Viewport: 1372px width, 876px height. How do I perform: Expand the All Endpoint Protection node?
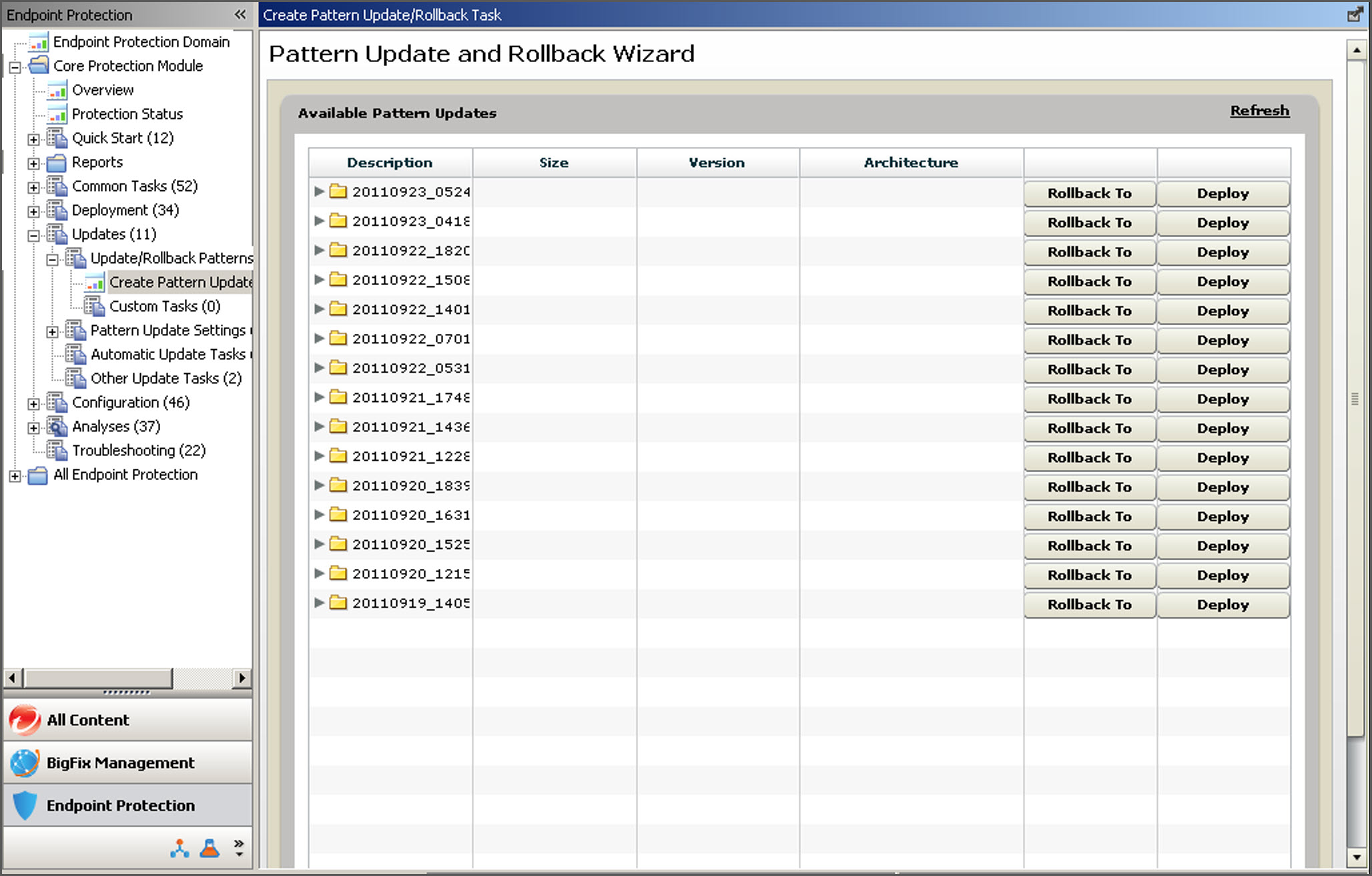tap(15, 475)
